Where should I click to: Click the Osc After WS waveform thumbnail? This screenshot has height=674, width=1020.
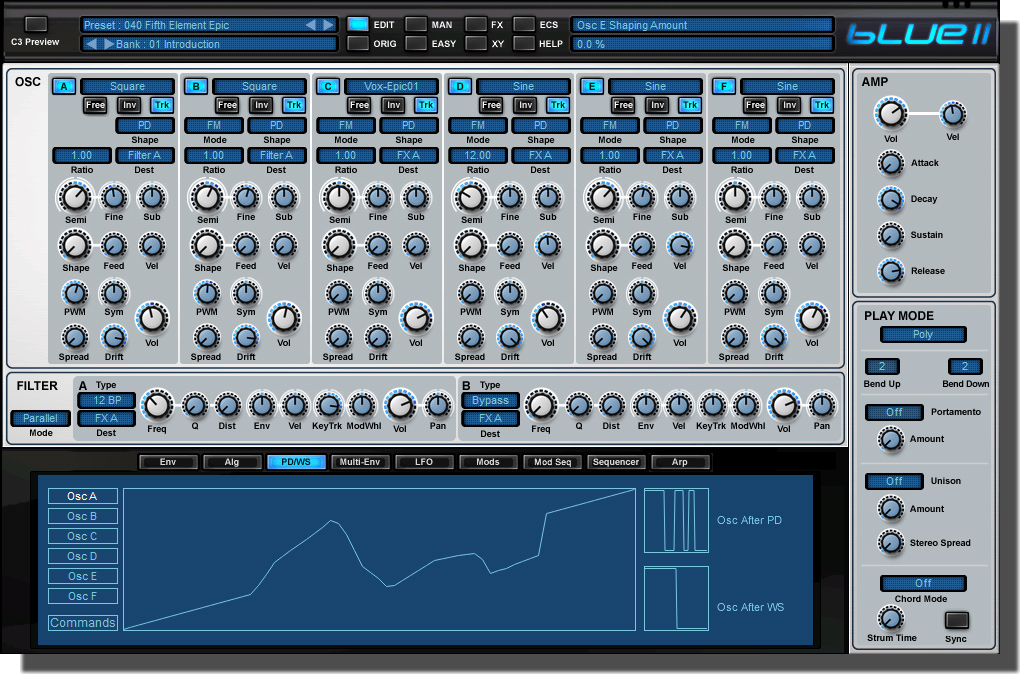[676, 598]
